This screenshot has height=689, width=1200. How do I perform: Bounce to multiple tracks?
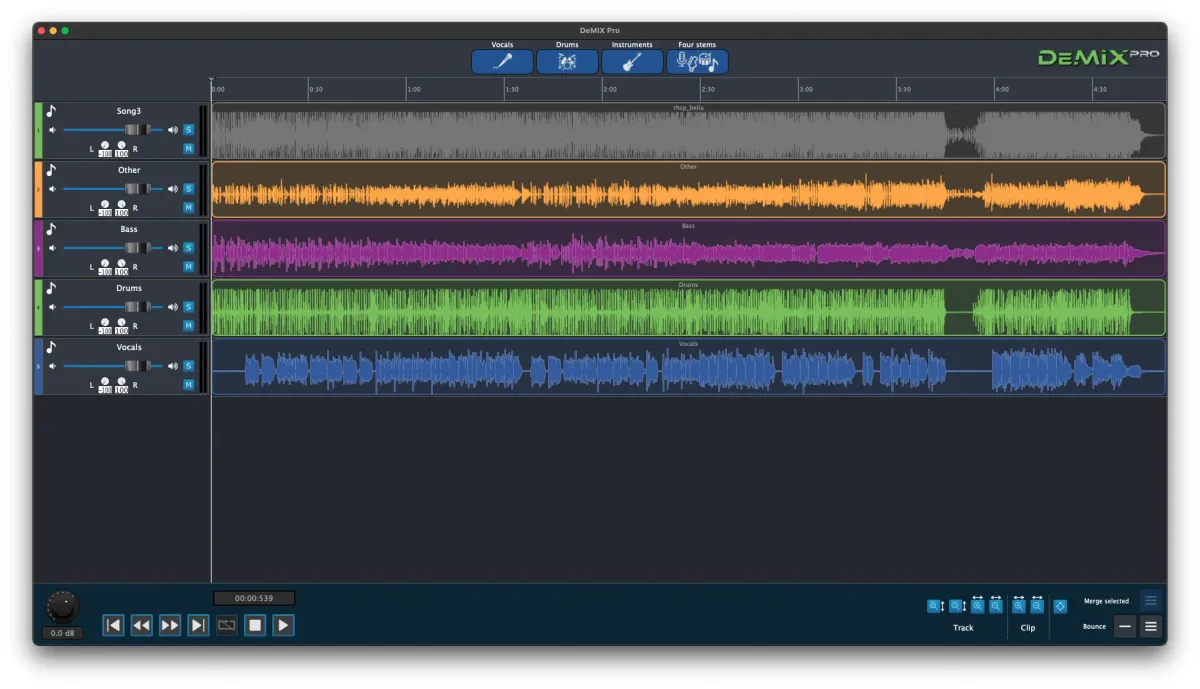pyautogui.click(x=1150, y=627)
